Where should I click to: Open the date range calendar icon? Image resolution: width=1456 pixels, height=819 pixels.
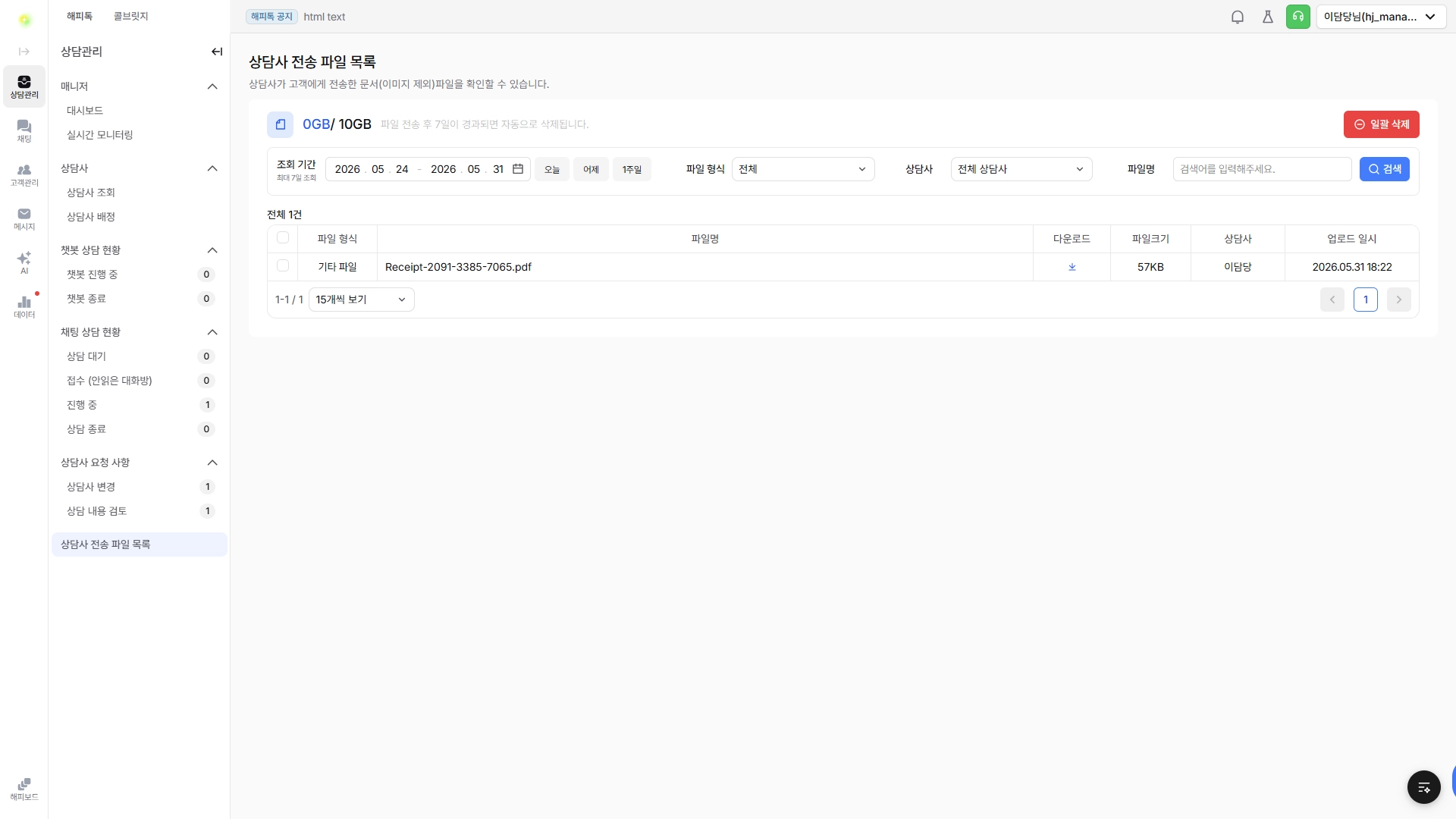[518, 168]
